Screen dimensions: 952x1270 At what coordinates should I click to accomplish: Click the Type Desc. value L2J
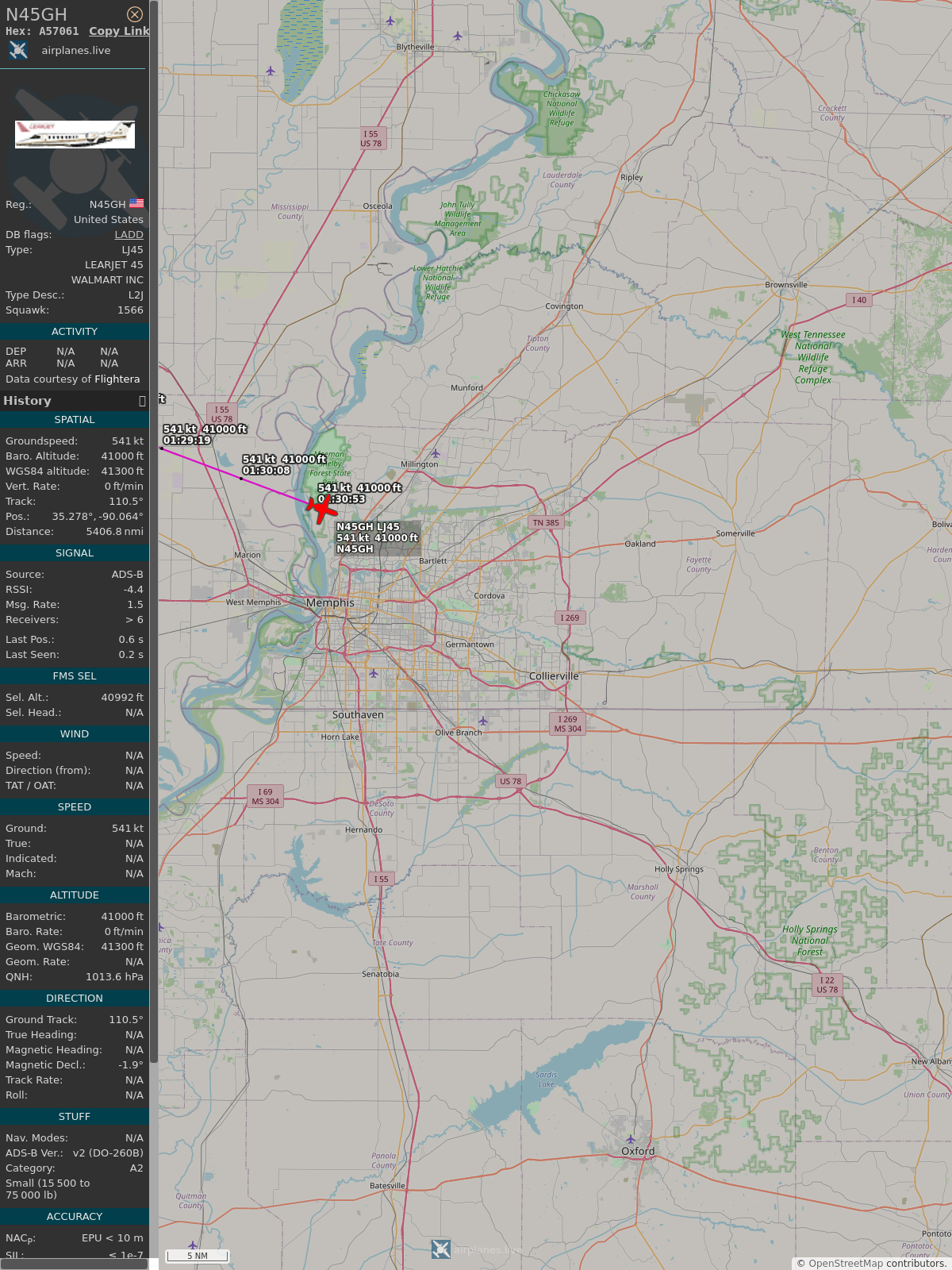coord(136,295)
